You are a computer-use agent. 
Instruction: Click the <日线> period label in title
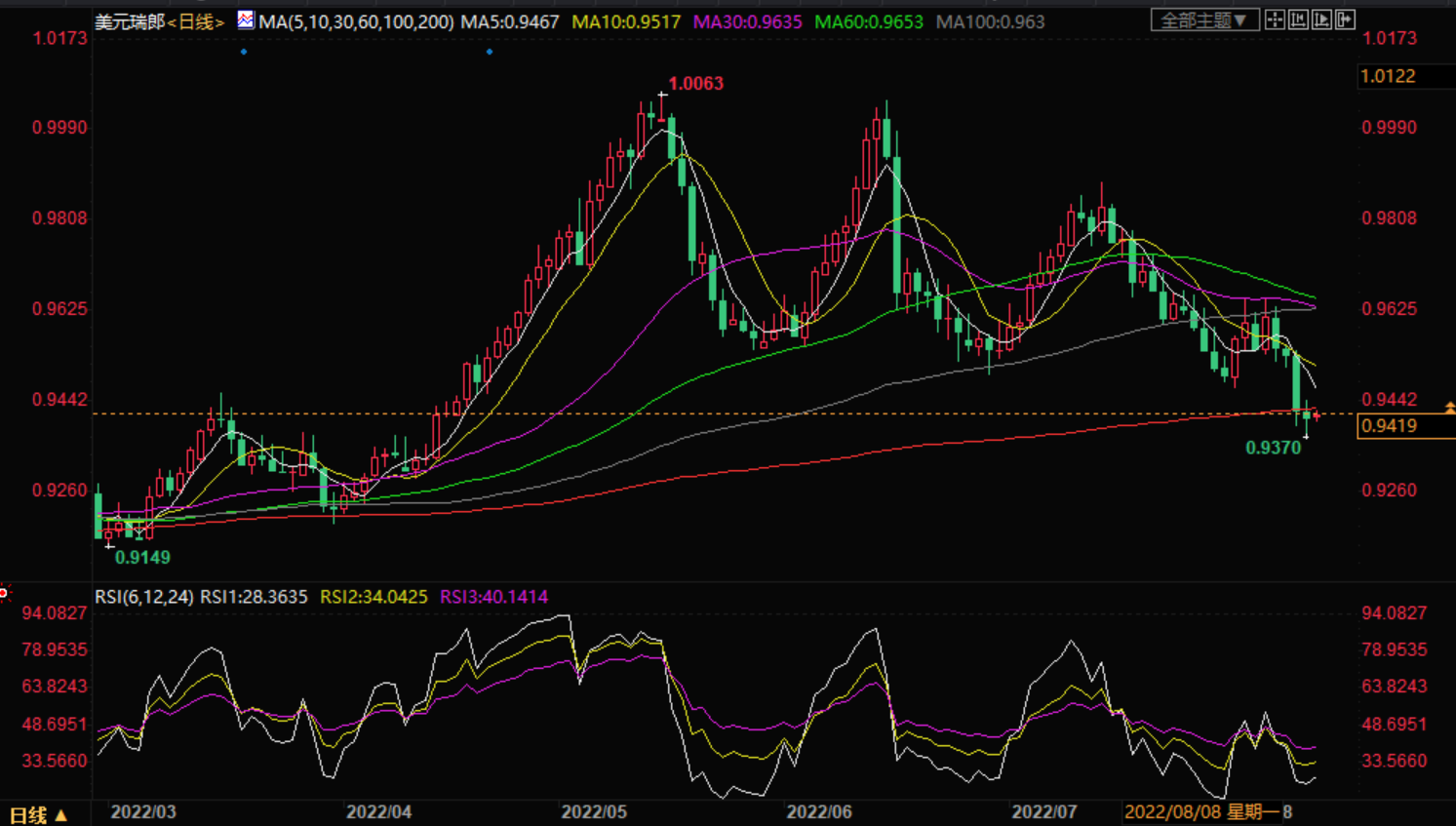coord(196,21)
